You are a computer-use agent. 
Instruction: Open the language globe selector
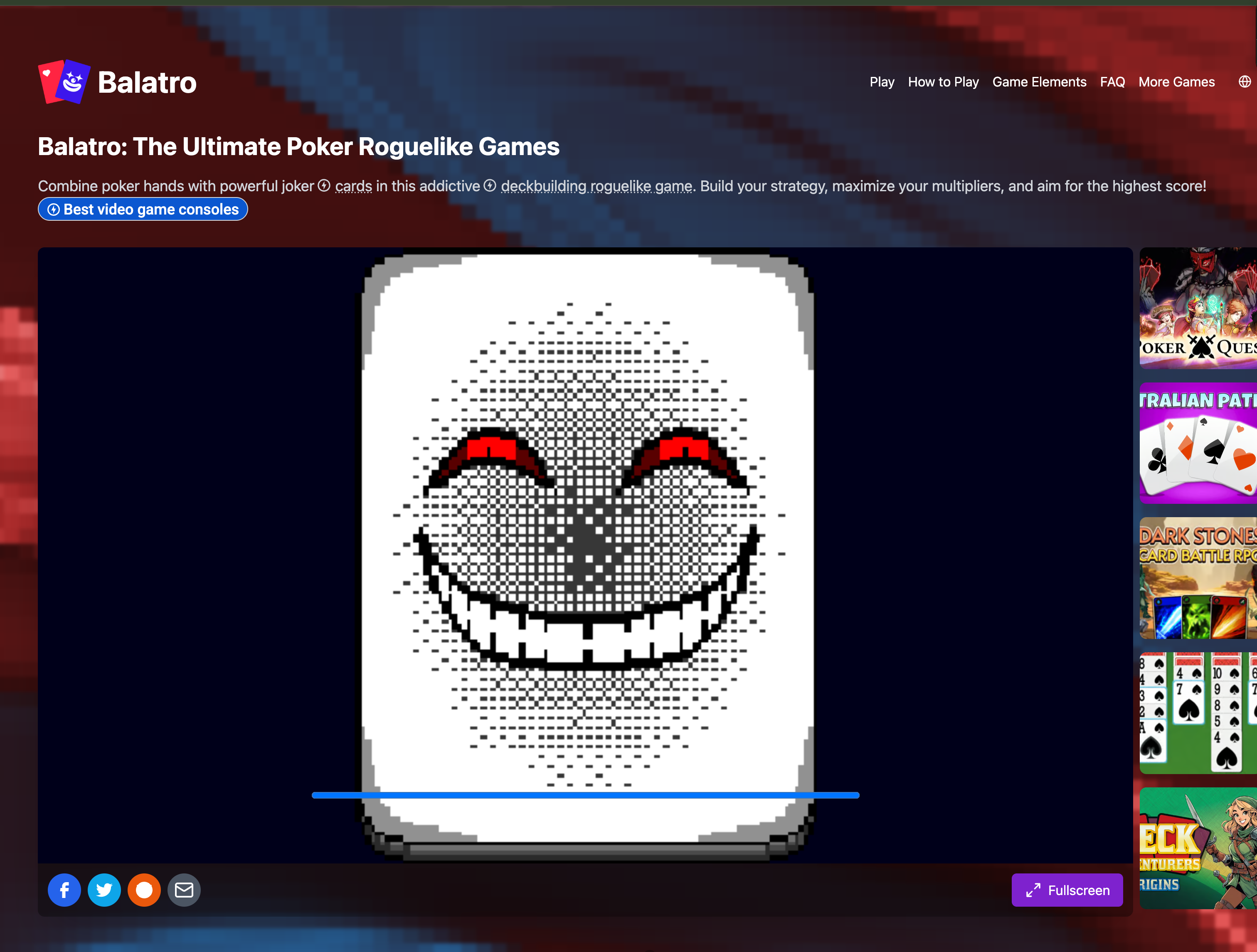pos(1244,82)
